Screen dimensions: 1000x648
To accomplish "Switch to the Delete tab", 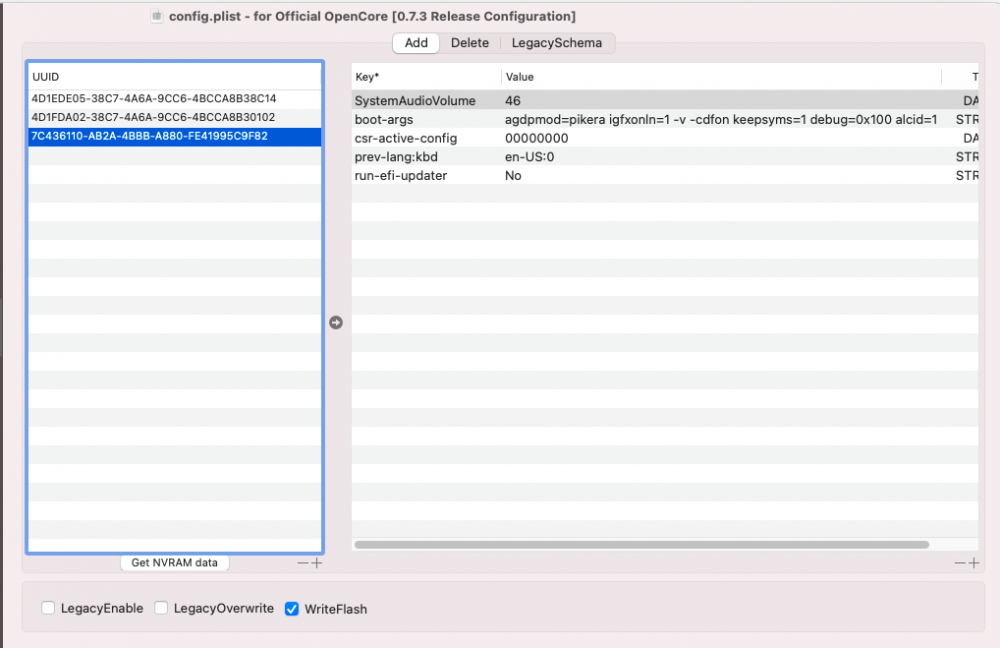I will point(469,43).
